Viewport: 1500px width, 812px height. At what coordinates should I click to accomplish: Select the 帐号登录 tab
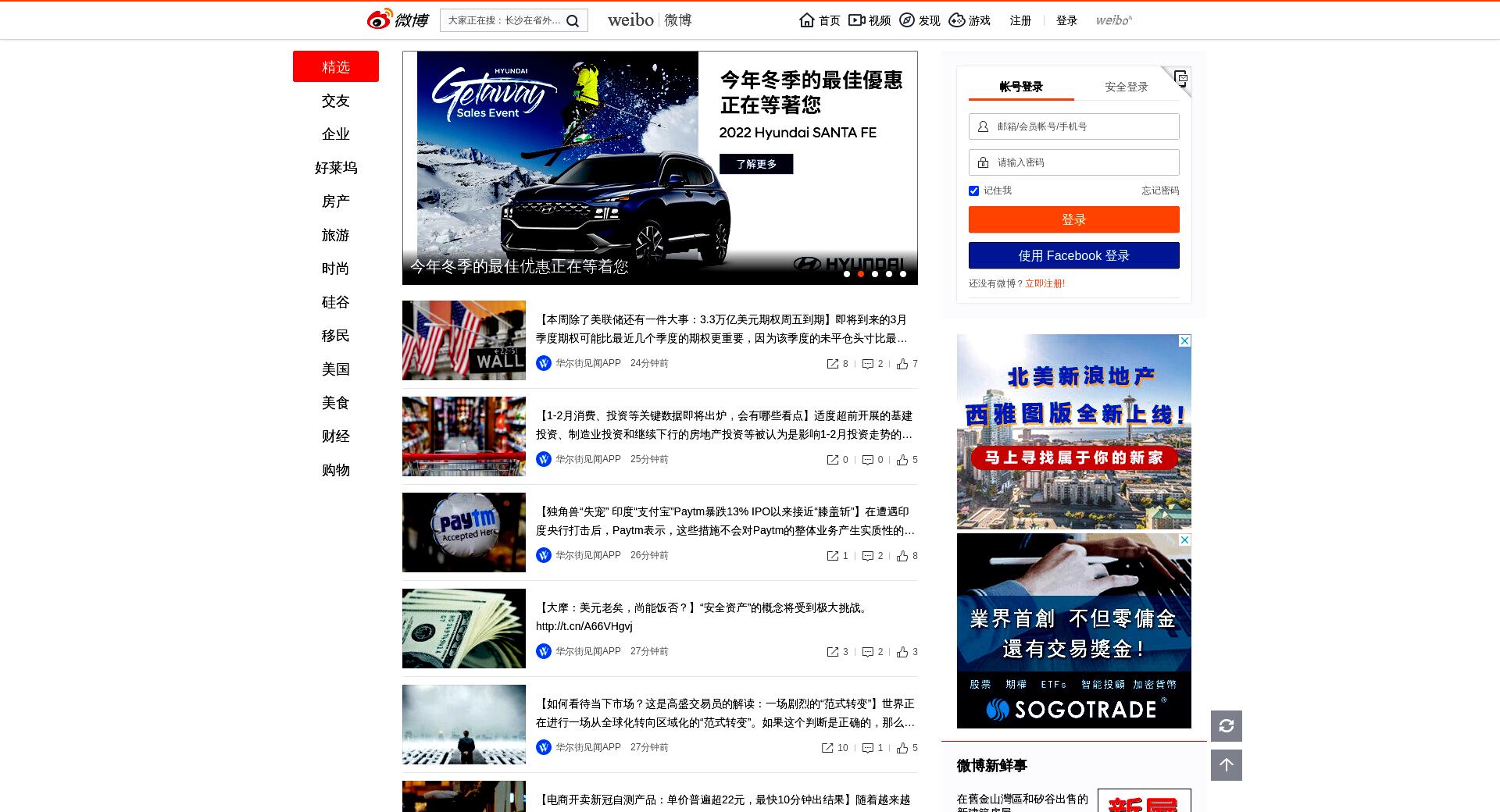click(x=1021, y=87)
